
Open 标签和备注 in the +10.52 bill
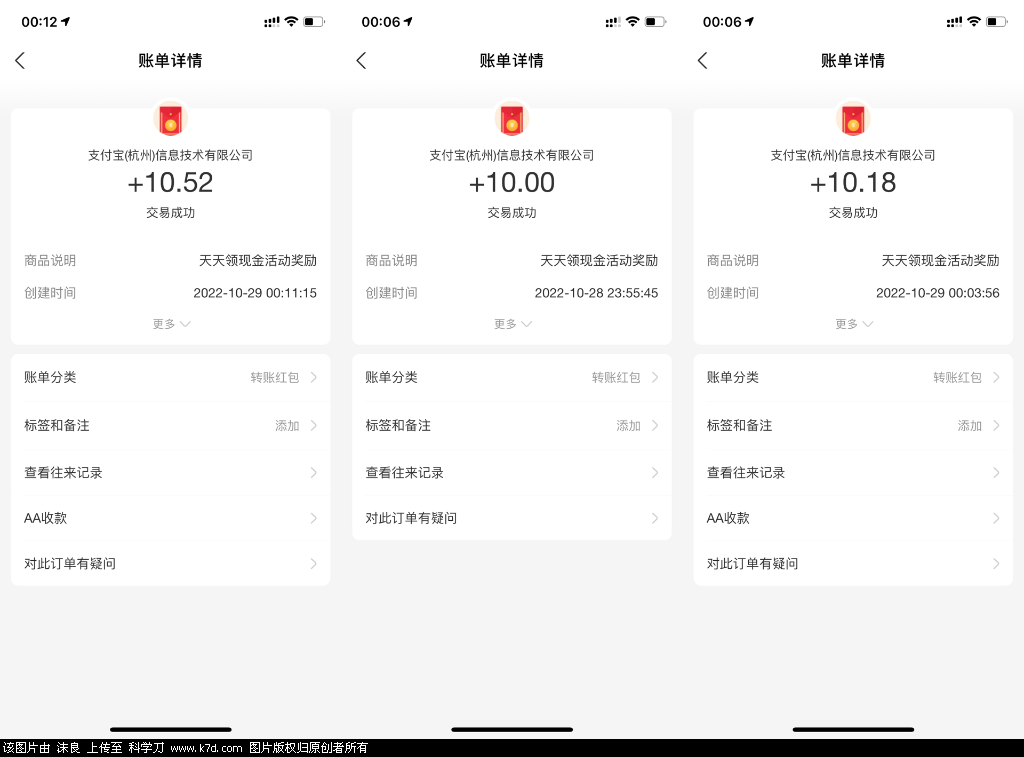point(170,425)
